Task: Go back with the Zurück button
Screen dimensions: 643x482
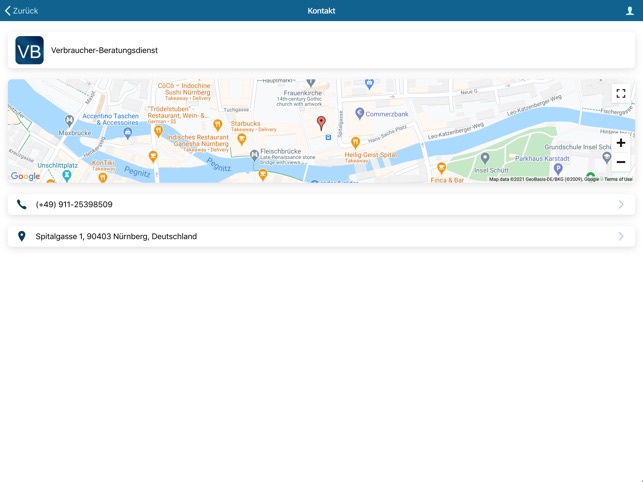Action: coord(21,11)
